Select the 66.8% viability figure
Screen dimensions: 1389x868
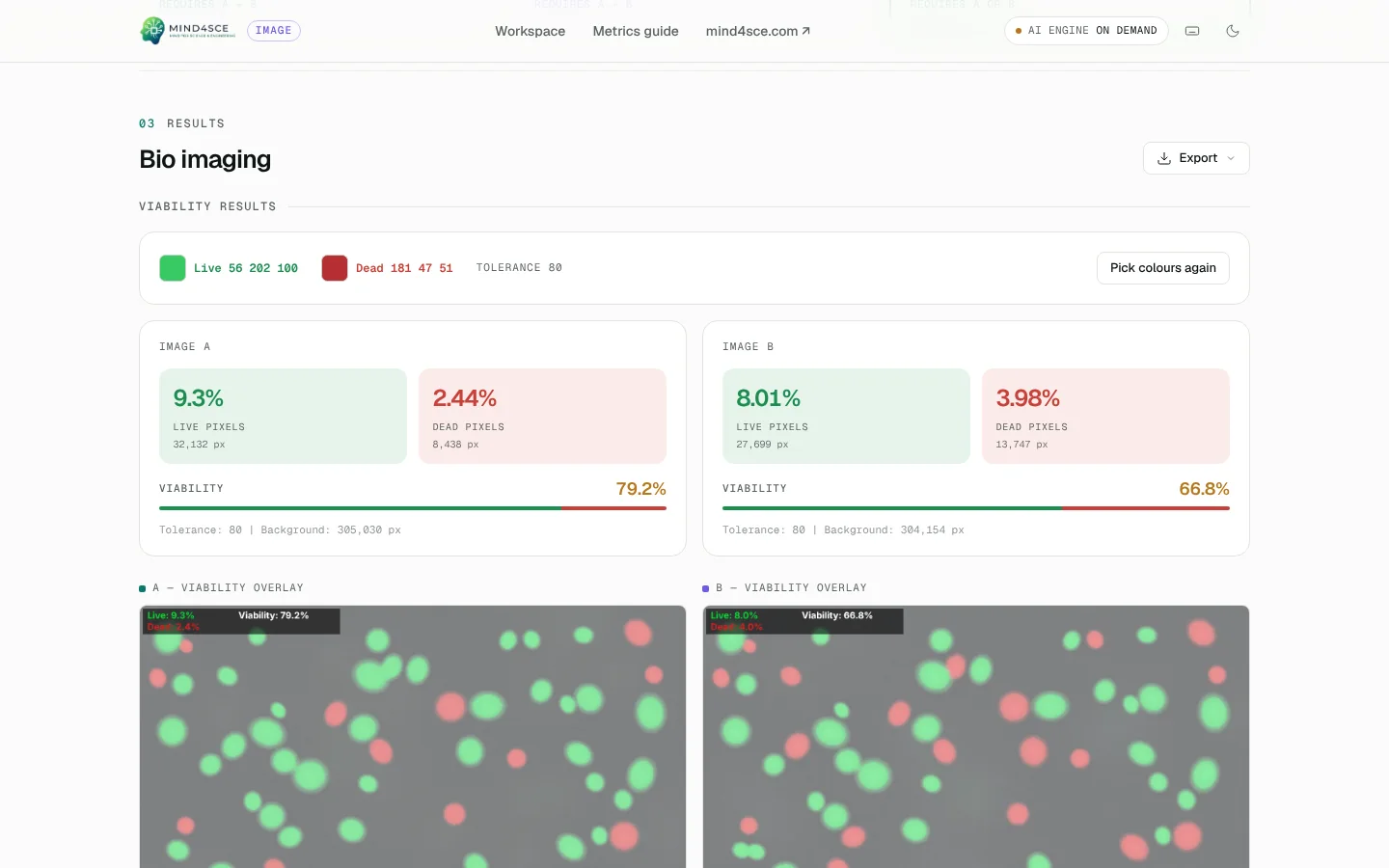tap(1205, 489)
